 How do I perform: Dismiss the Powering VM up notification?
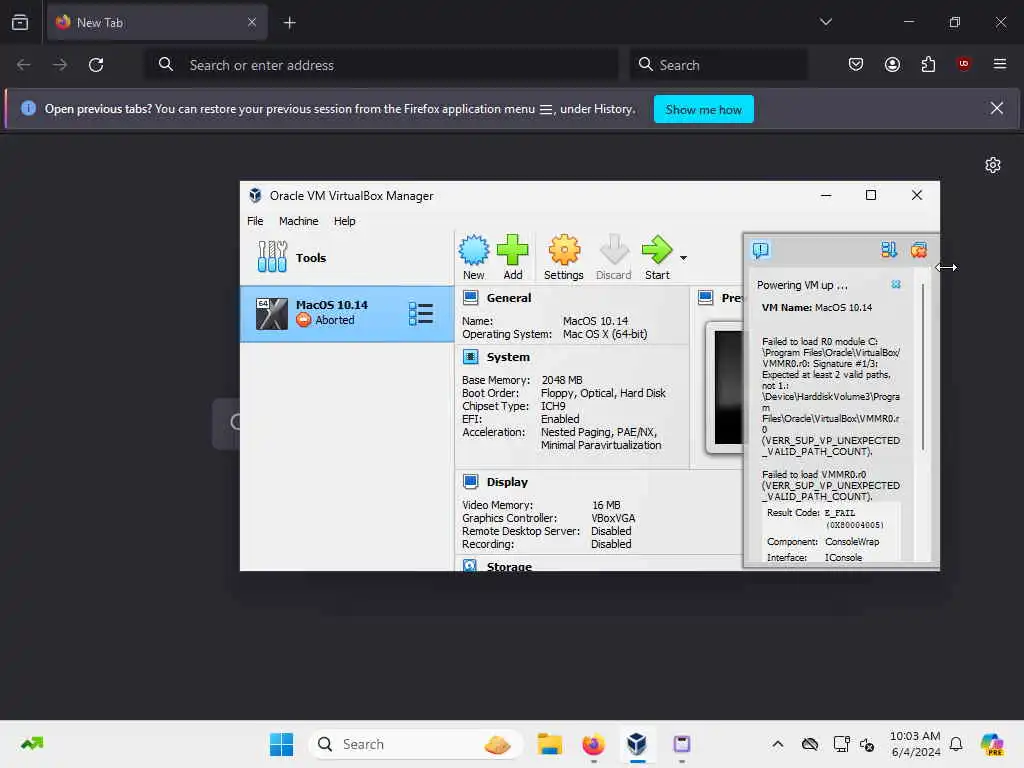(896, 285)
